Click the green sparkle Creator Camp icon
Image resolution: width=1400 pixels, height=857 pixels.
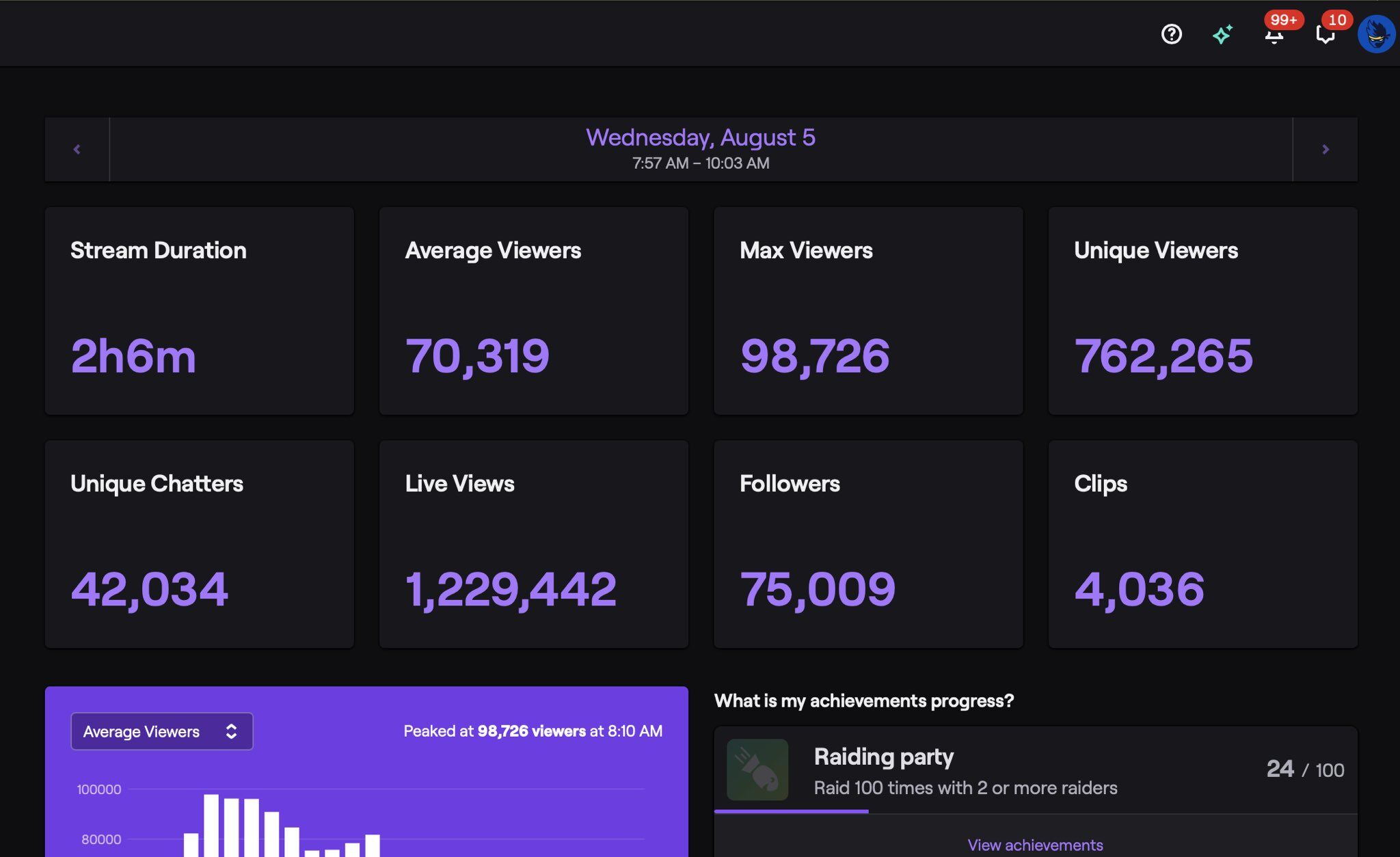[1222, 34]
